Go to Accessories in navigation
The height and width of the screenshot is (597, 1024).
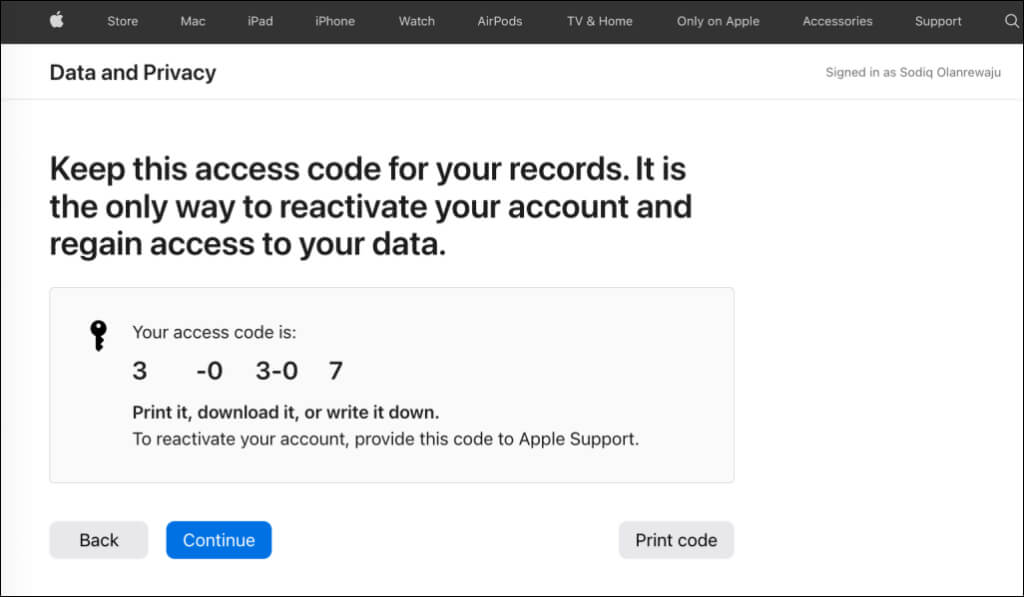pos(837,21)
